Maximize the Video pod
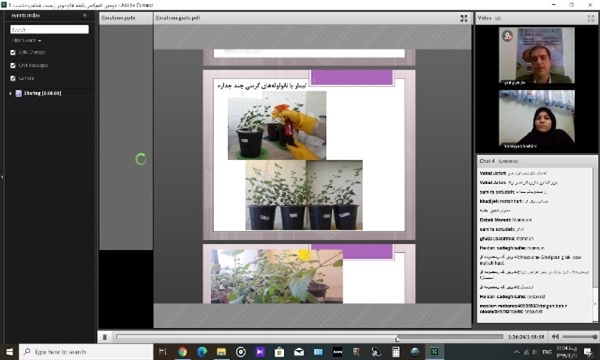 tap(590, 18)
